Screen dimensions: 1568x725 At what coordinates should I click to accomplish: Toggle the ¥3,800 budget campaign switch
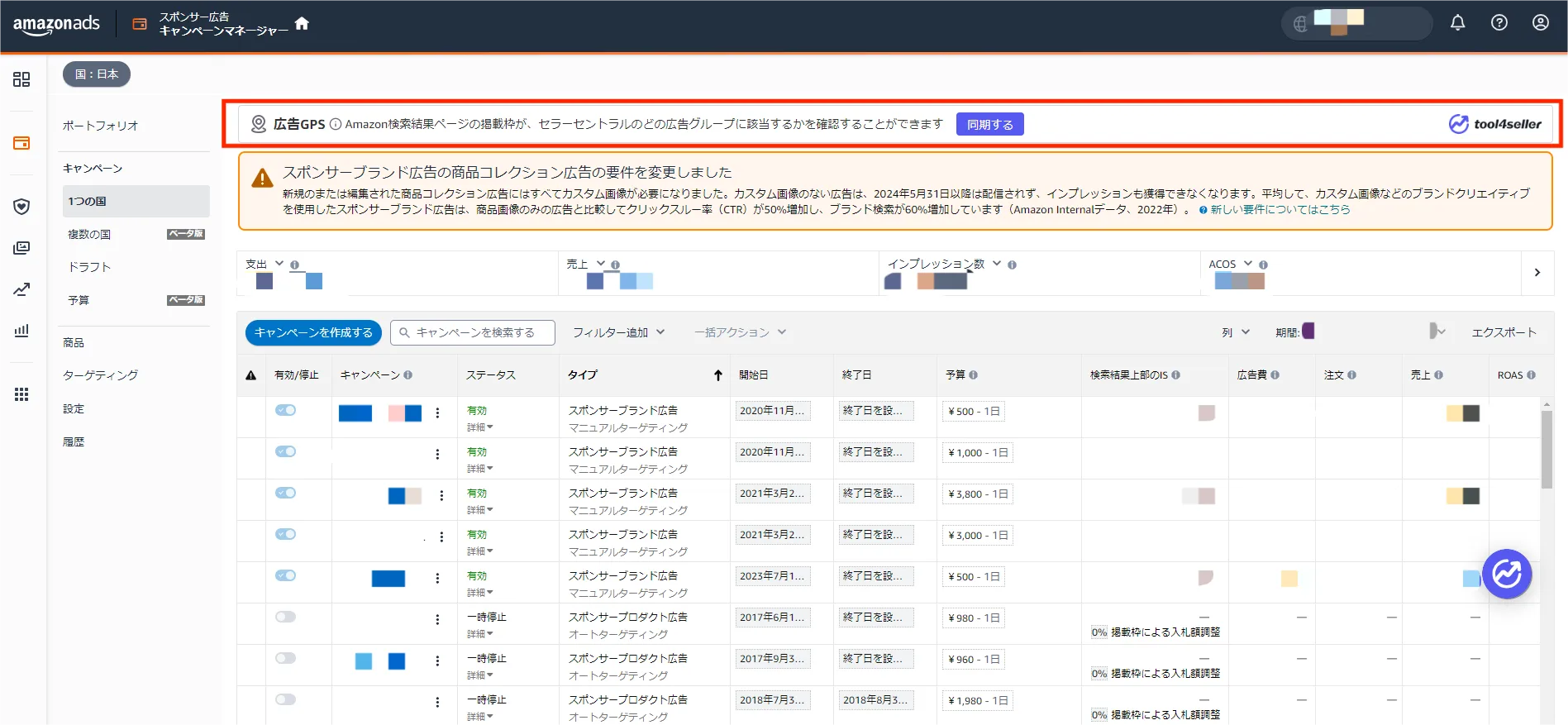[286, 493]
